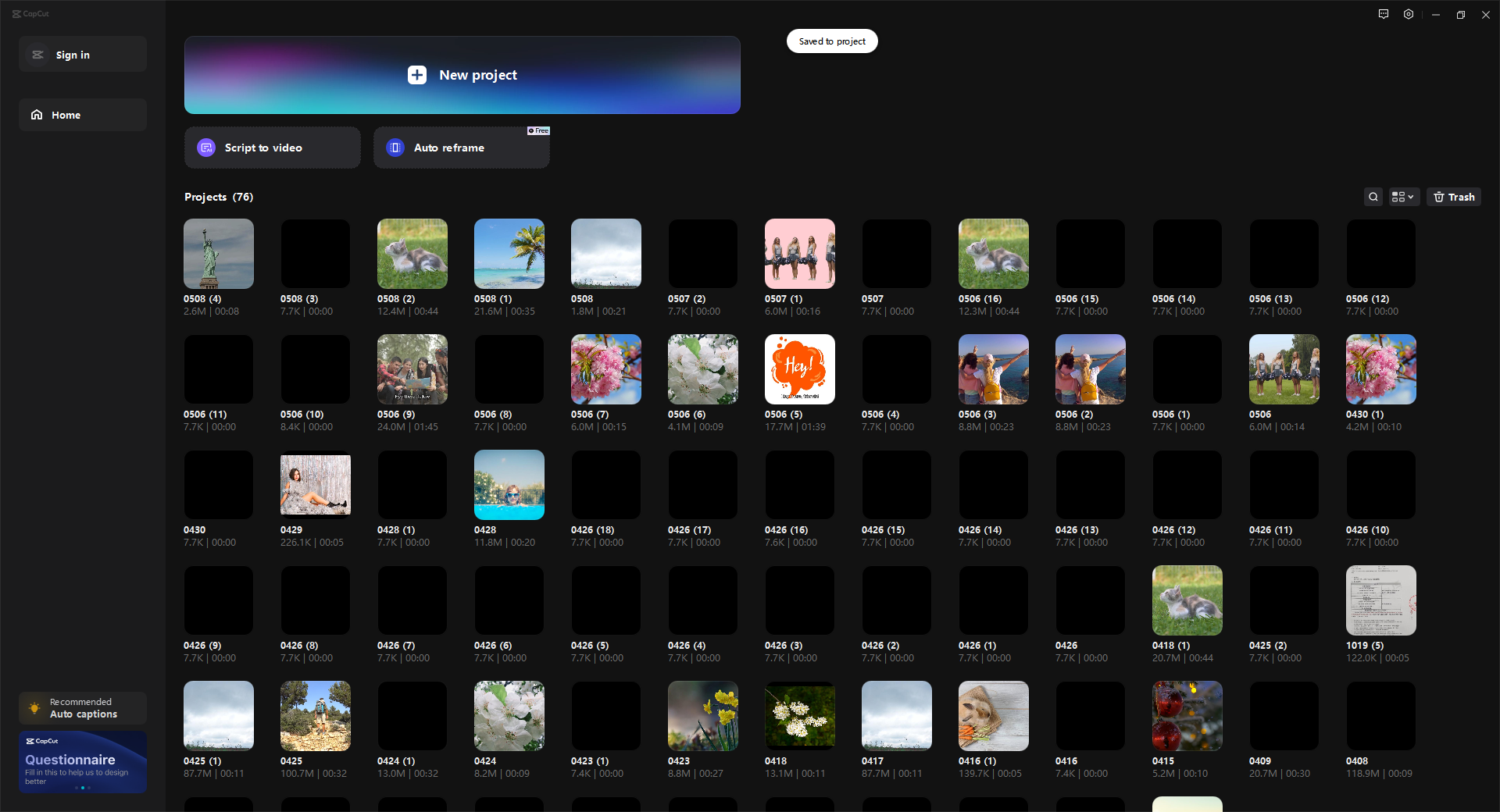Click the Home icon in the sidebar
1500x812 pixels.
pyautogui.click(x=37, y=115)
